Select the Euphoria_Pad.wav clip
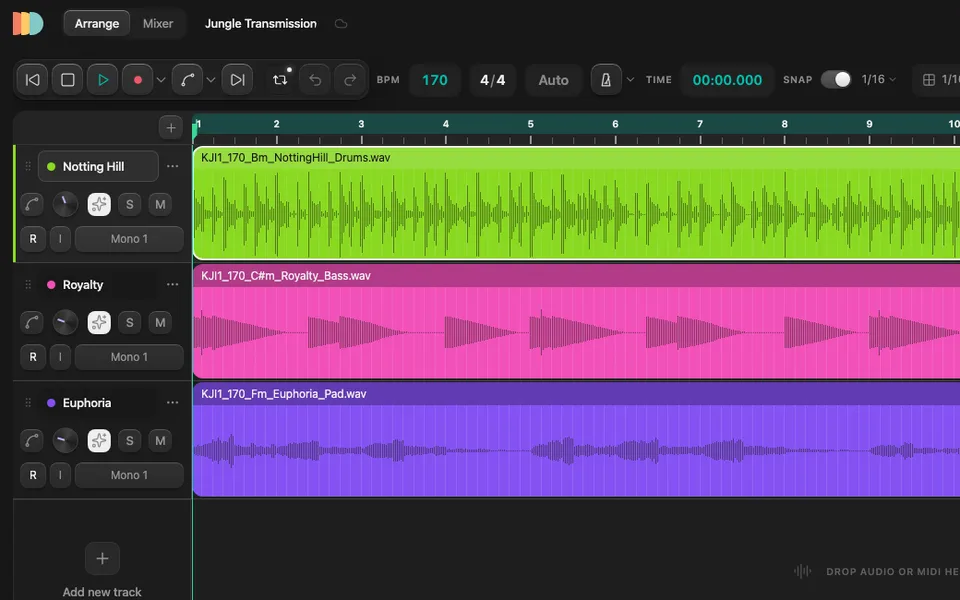The width and height of the screenshot is (960, 600). pyautogui.click(x=576, y=440)
